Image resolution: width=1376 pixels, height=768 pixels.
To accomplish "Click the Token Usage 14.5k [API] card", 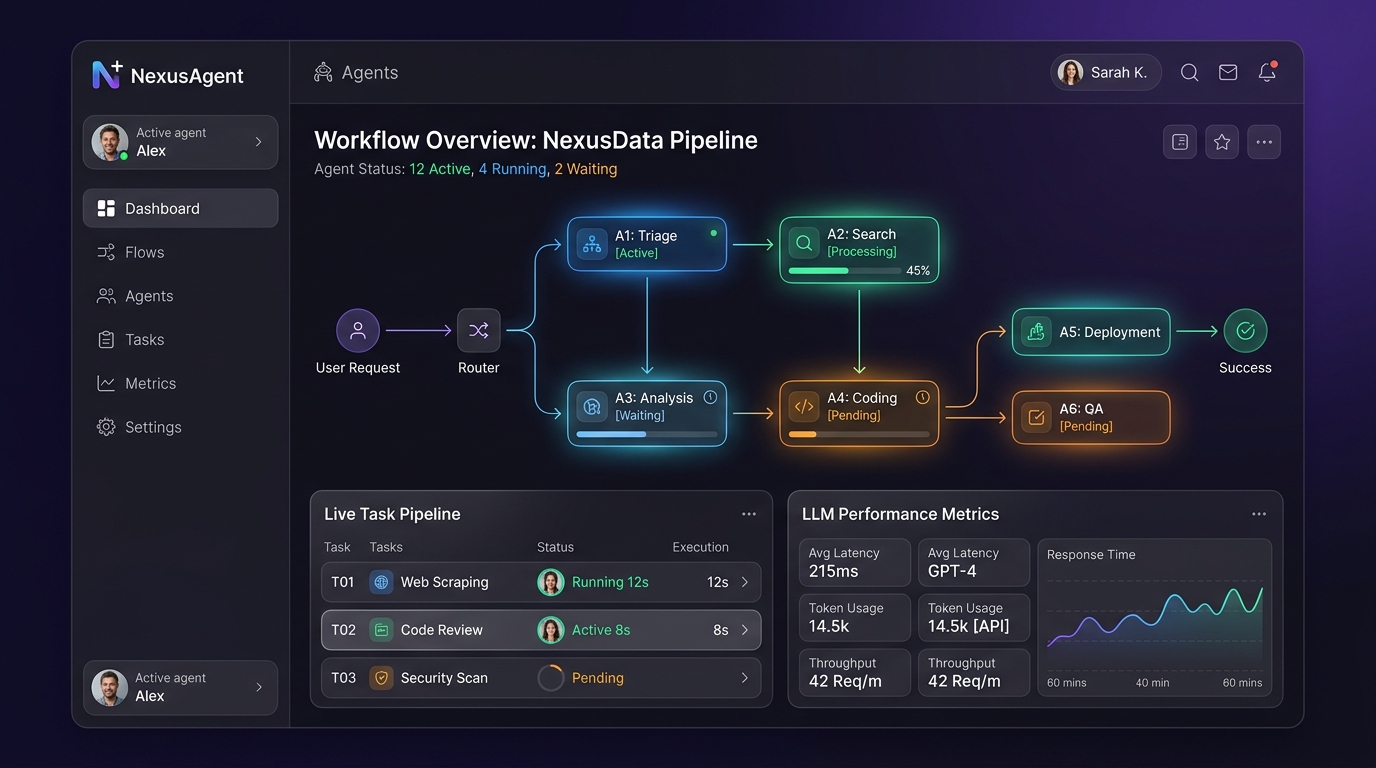I will [974, 617].
